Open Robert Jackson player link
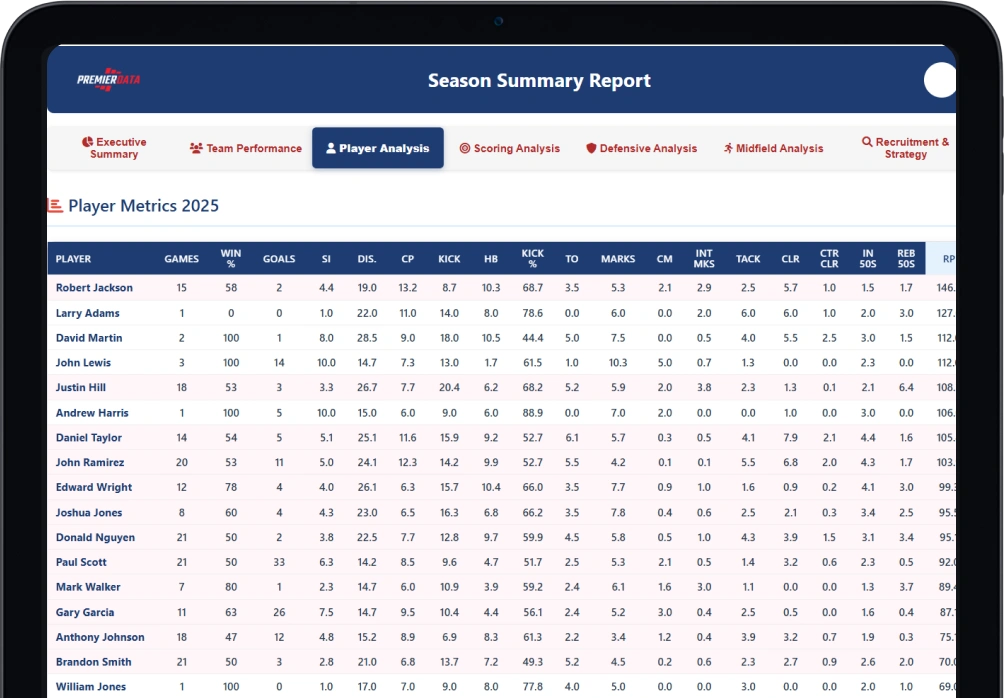Image resolution: width=1004 pixels, height=698 pixels. tap(94, 288)
